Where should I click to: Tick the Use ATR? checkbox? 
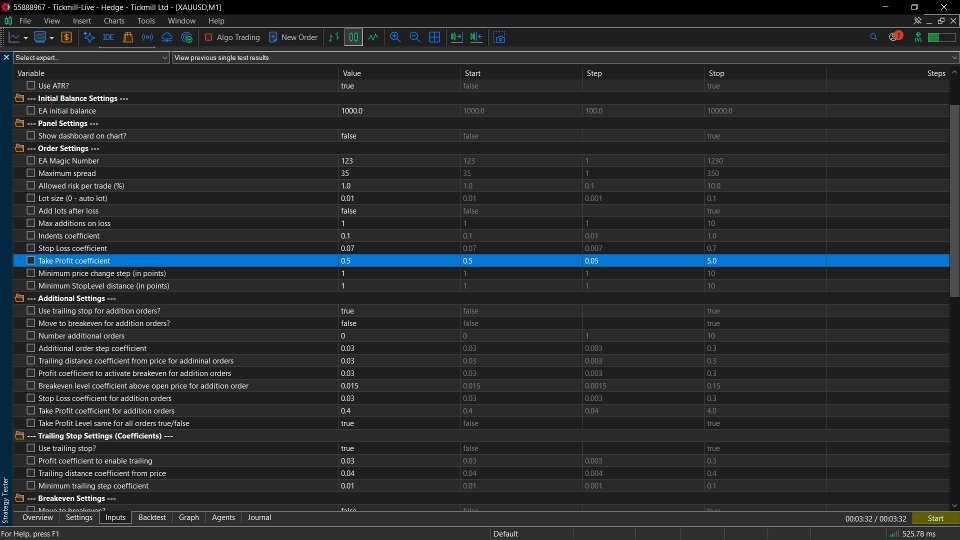(31, 86)
